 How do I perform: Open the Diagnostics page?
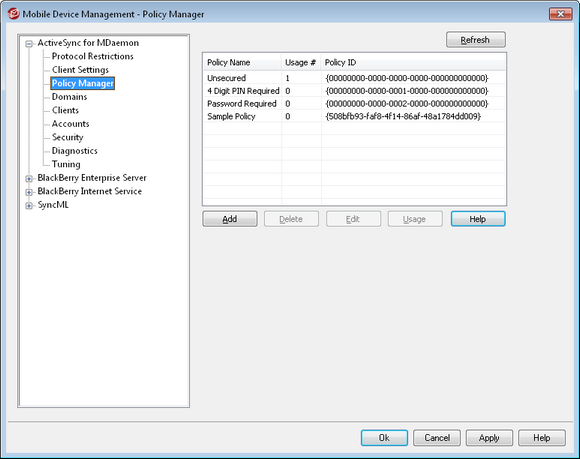(x=74, y=151)
